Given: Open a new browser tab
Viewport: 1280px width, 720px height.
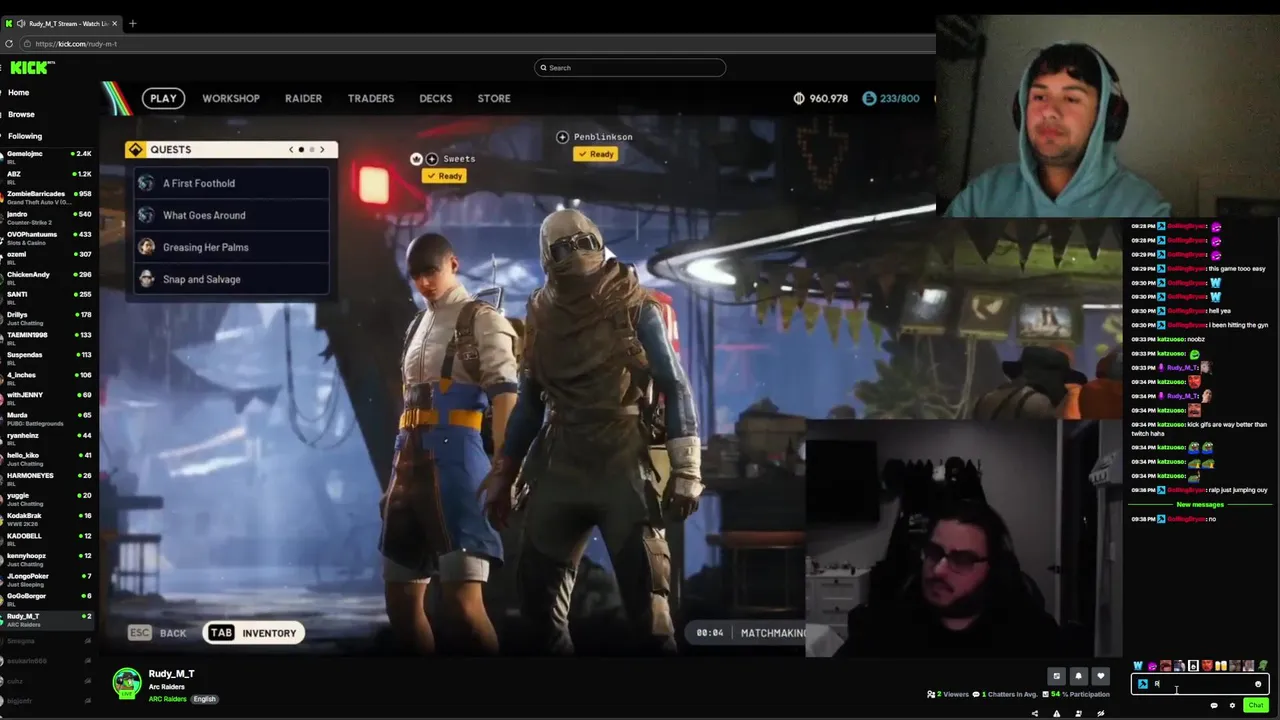Looking at the screenshot, I should point(132,23).
